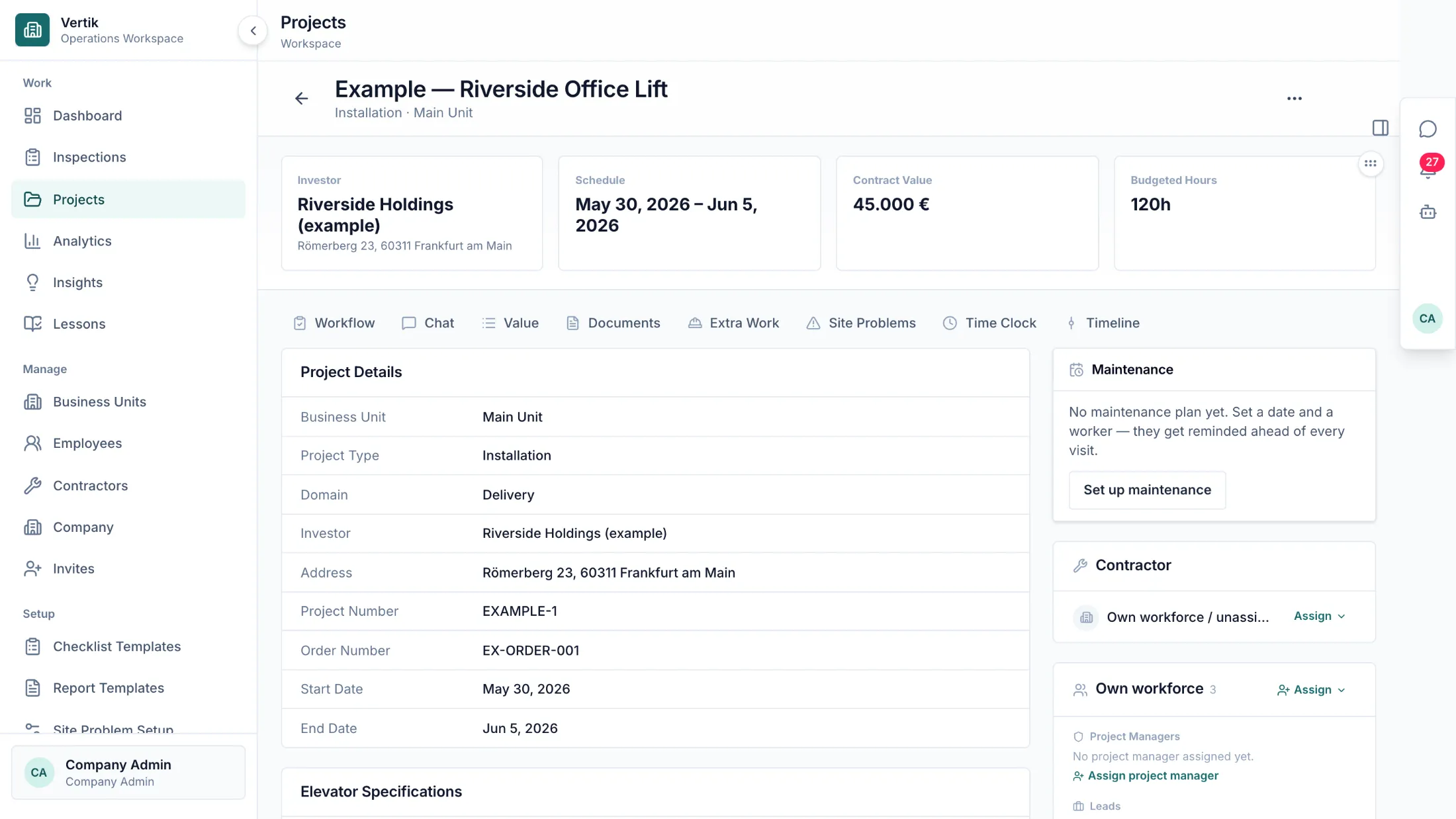The width and height of the screenshot is (1456, 819).
Task: Click the Company building icon
Action: click(x=32, y=527)
